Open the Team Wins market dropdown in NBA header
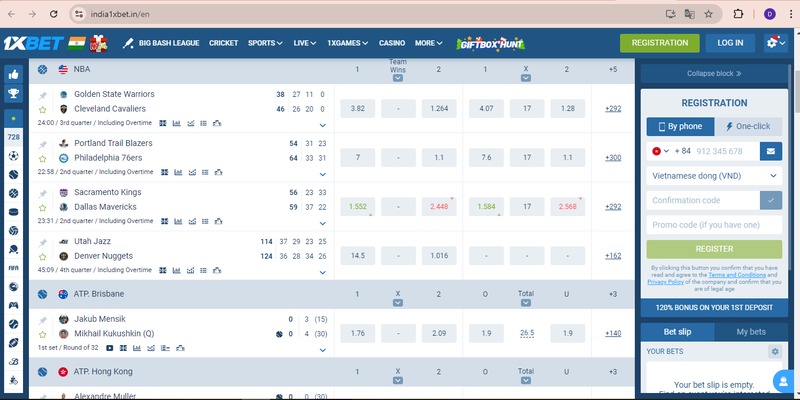This screenshot has height=400, width=800. [398, 78]
